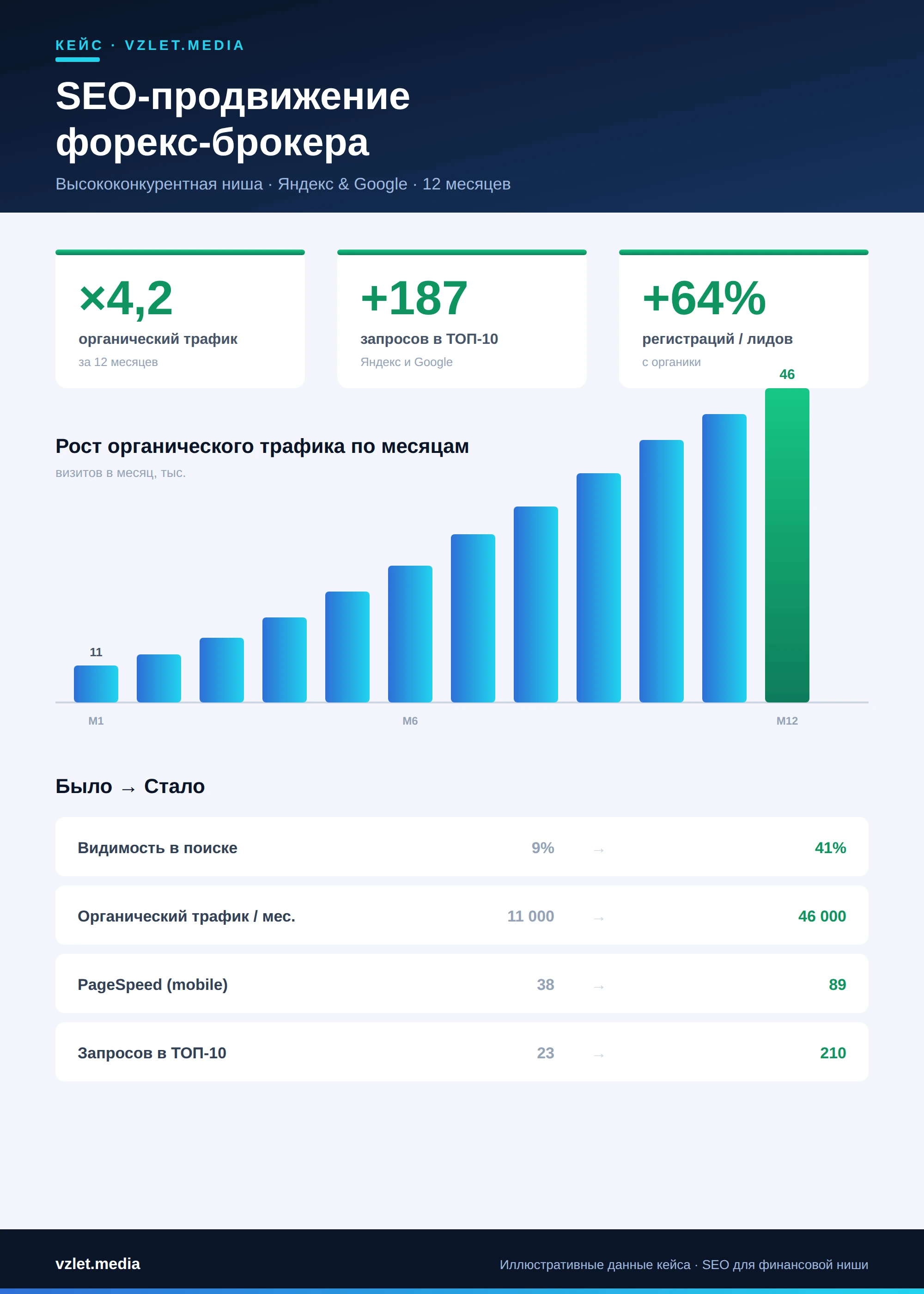Click the 46 000 after value

tap(821, 916)
